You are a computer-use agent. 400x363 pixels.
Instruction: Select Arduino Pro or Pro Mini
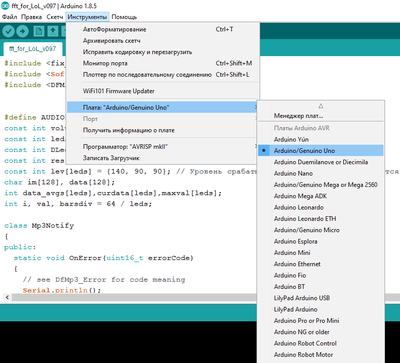coord(321,321)
